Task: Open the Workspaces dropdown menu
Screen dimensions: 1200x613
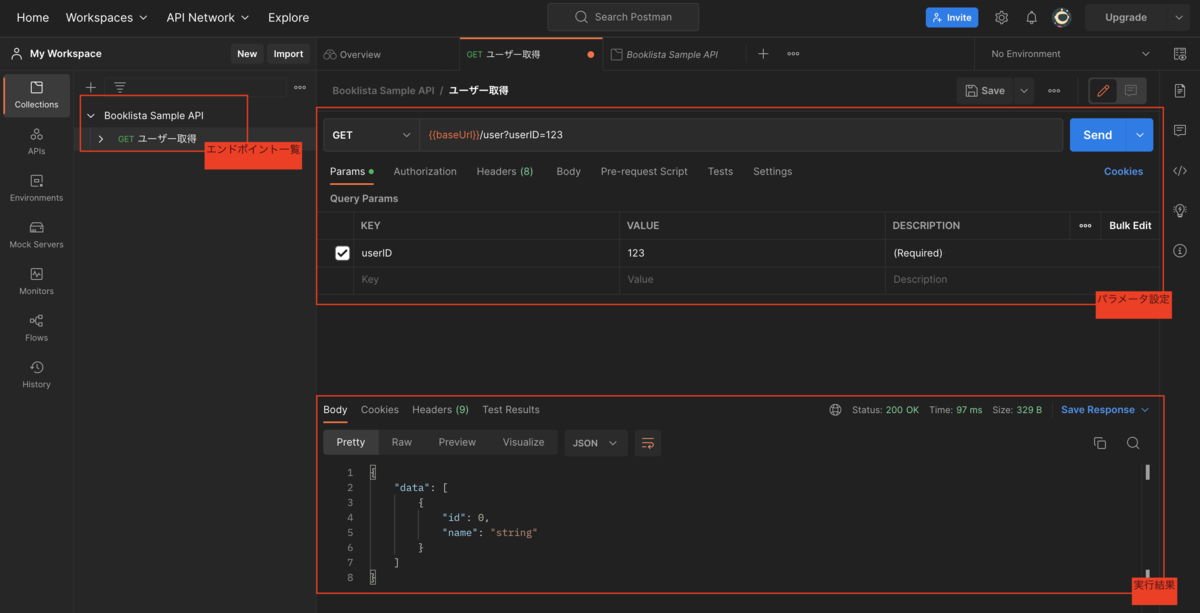Action: (x=106, y=17)
